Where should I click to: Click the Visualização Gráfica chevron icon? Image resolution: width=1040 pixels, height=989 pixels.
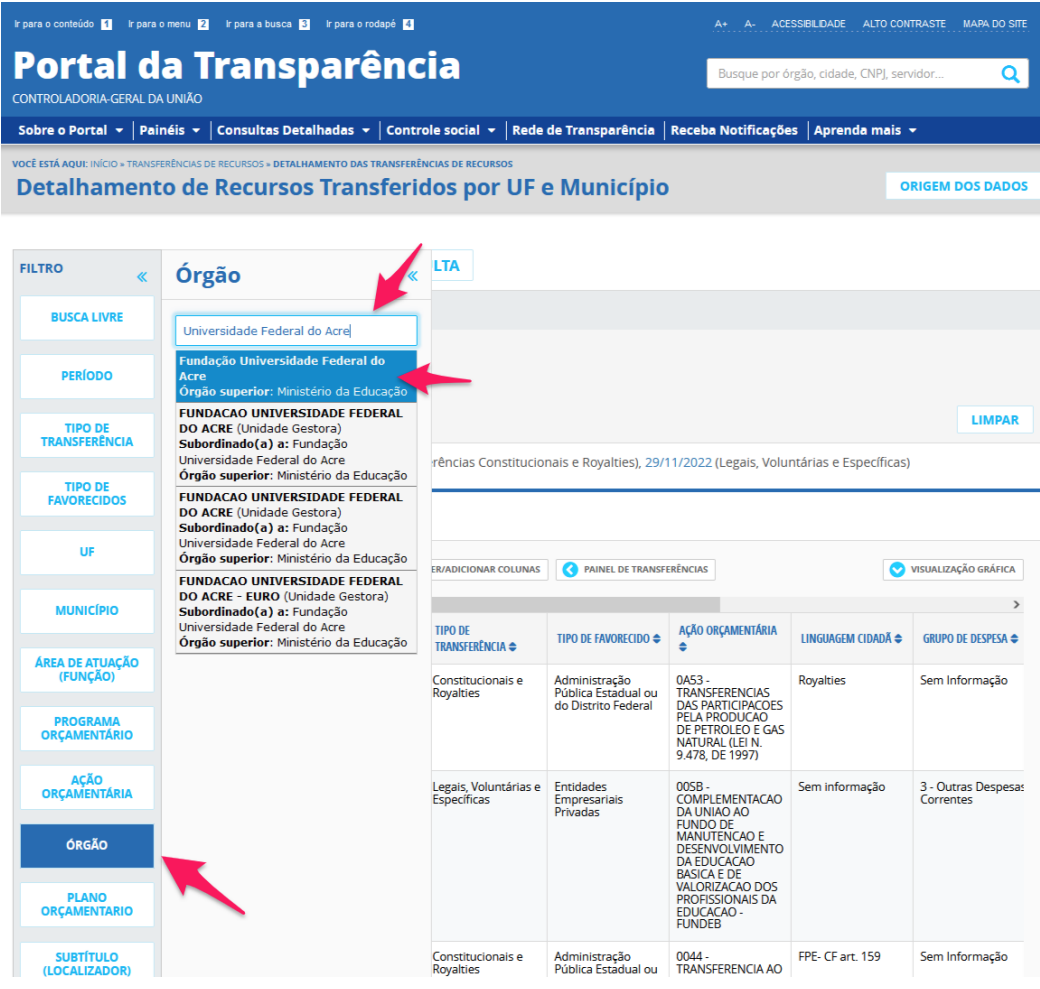pos(897,569)
